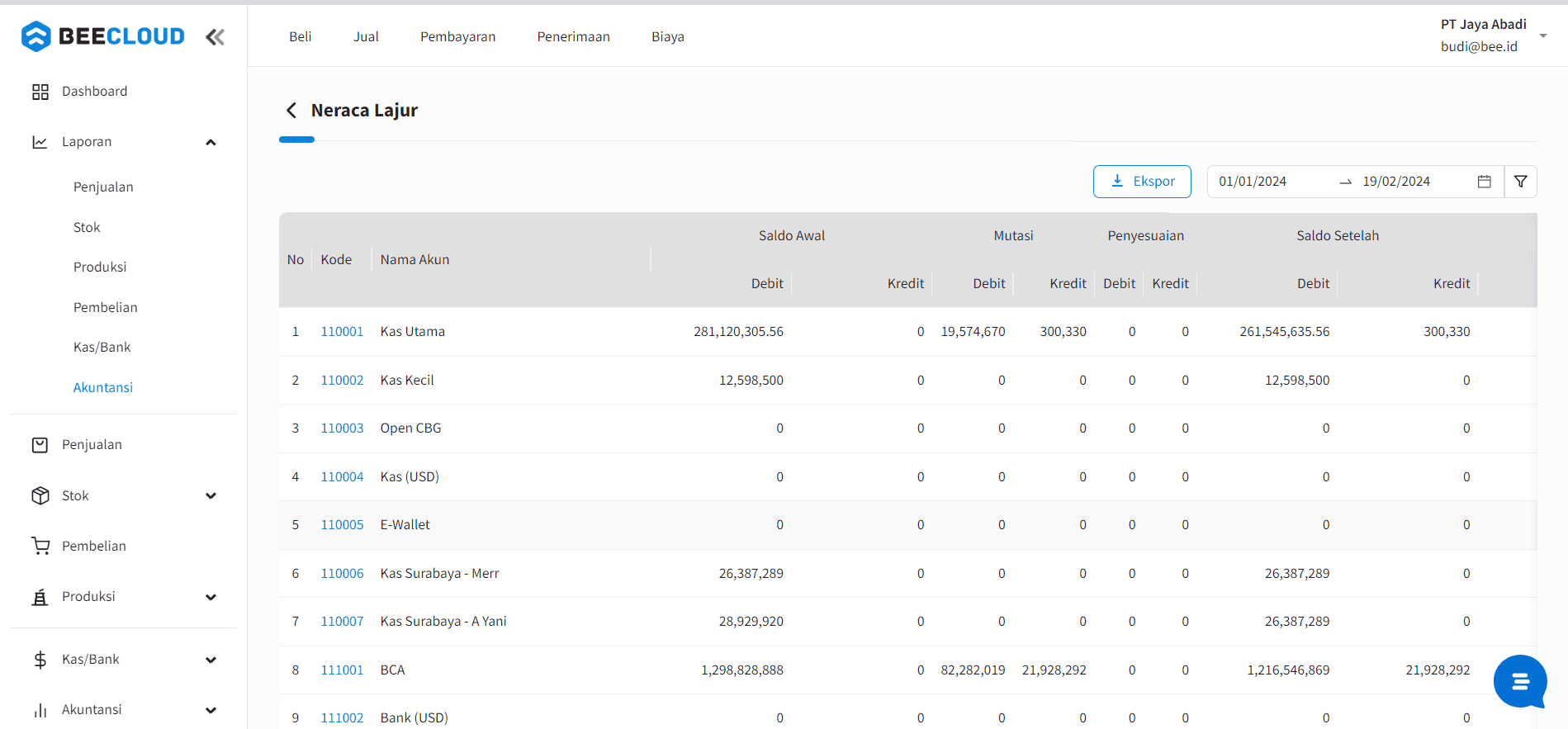The height and width of the screenshot is (729, 1568).
Task: Open the PT Jaya Abadi account dropdown
Action: [x=1493, y=36]
